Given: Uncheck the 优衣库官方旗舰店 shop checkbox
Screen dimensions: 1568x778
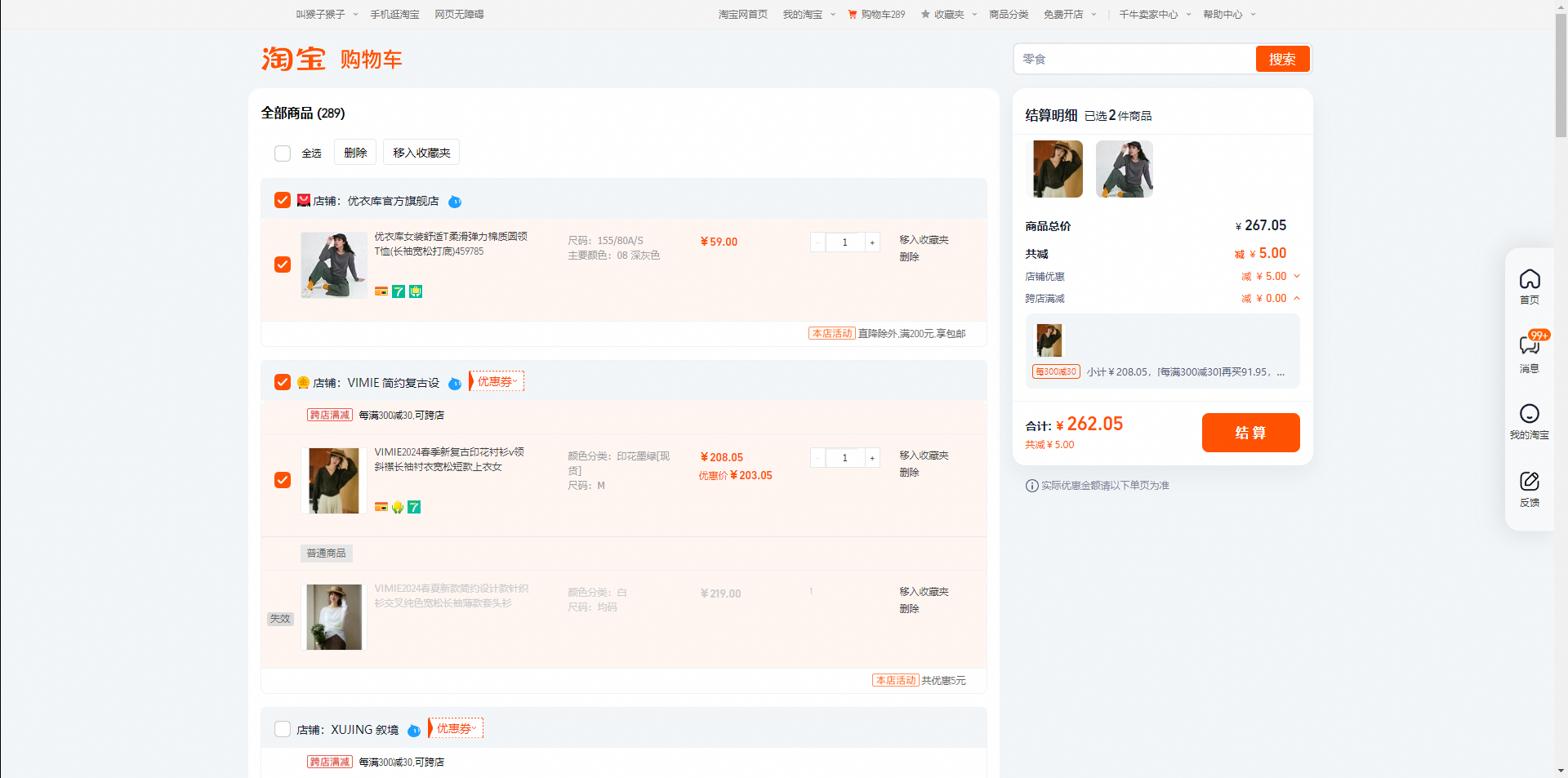Looking at the screenshot, I should click(x=283, y=201).
